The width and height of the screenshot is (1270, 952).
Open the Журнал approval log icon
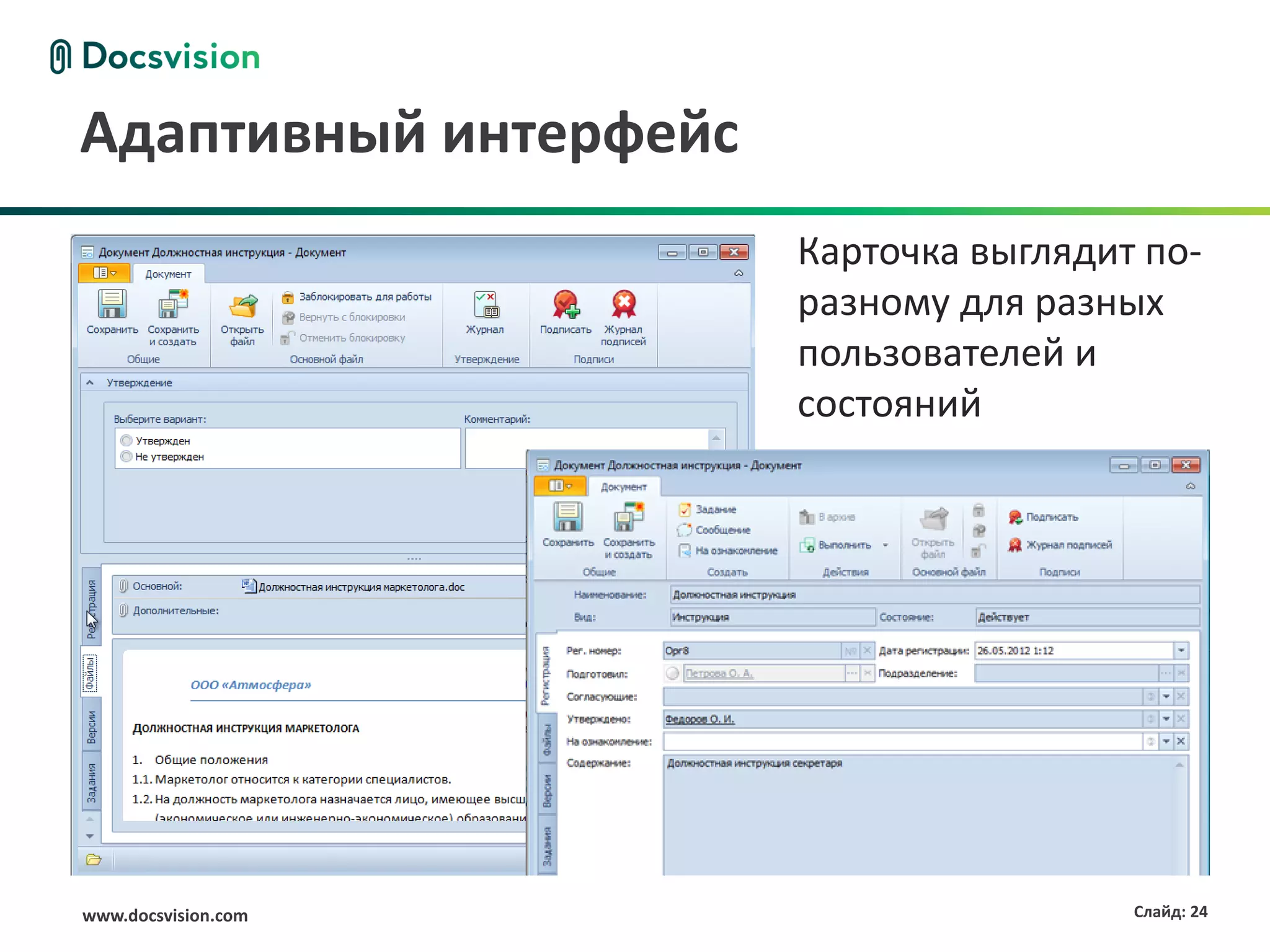pos(486,304)
